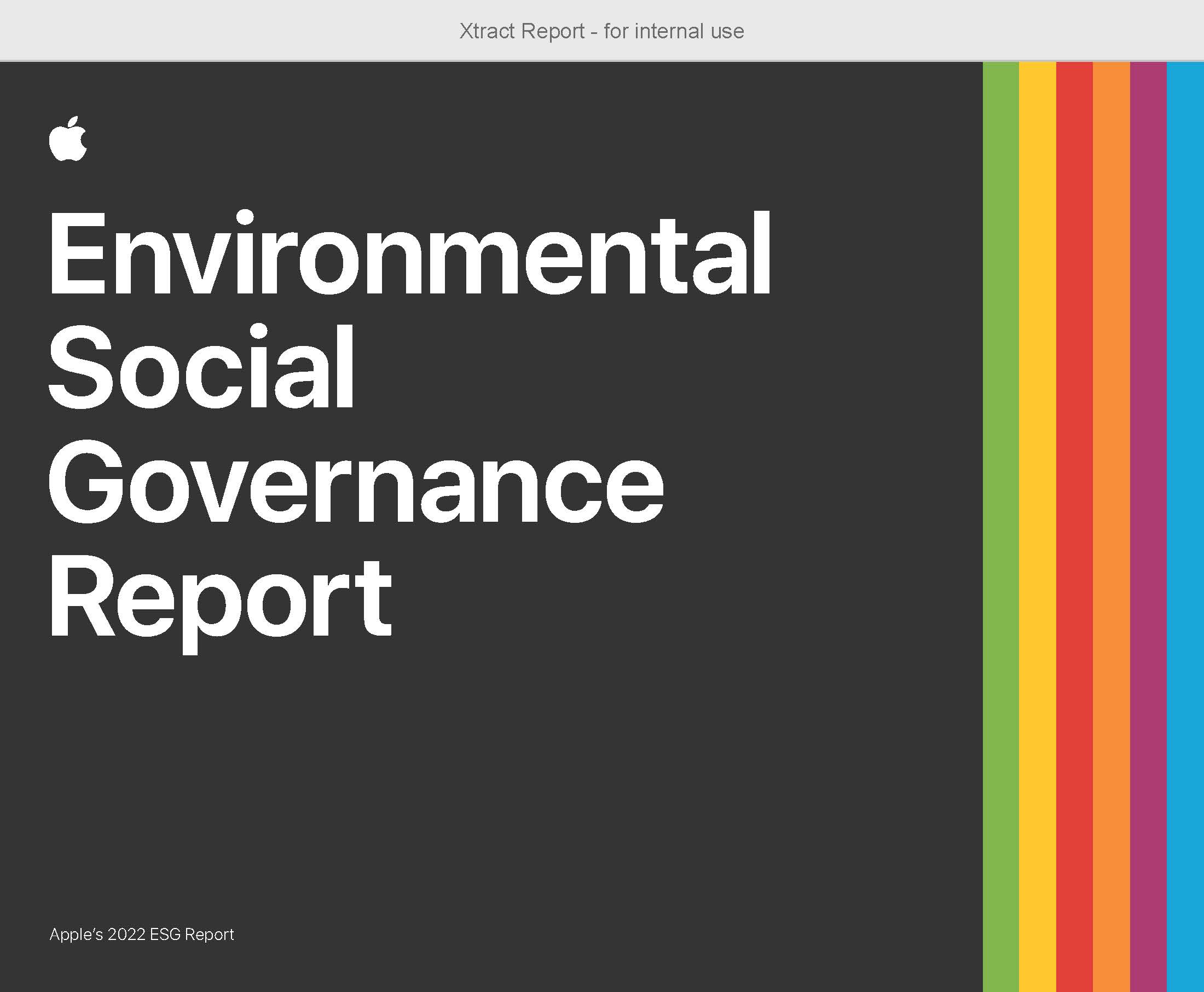Click the yellow vertical stripe

1038,526
